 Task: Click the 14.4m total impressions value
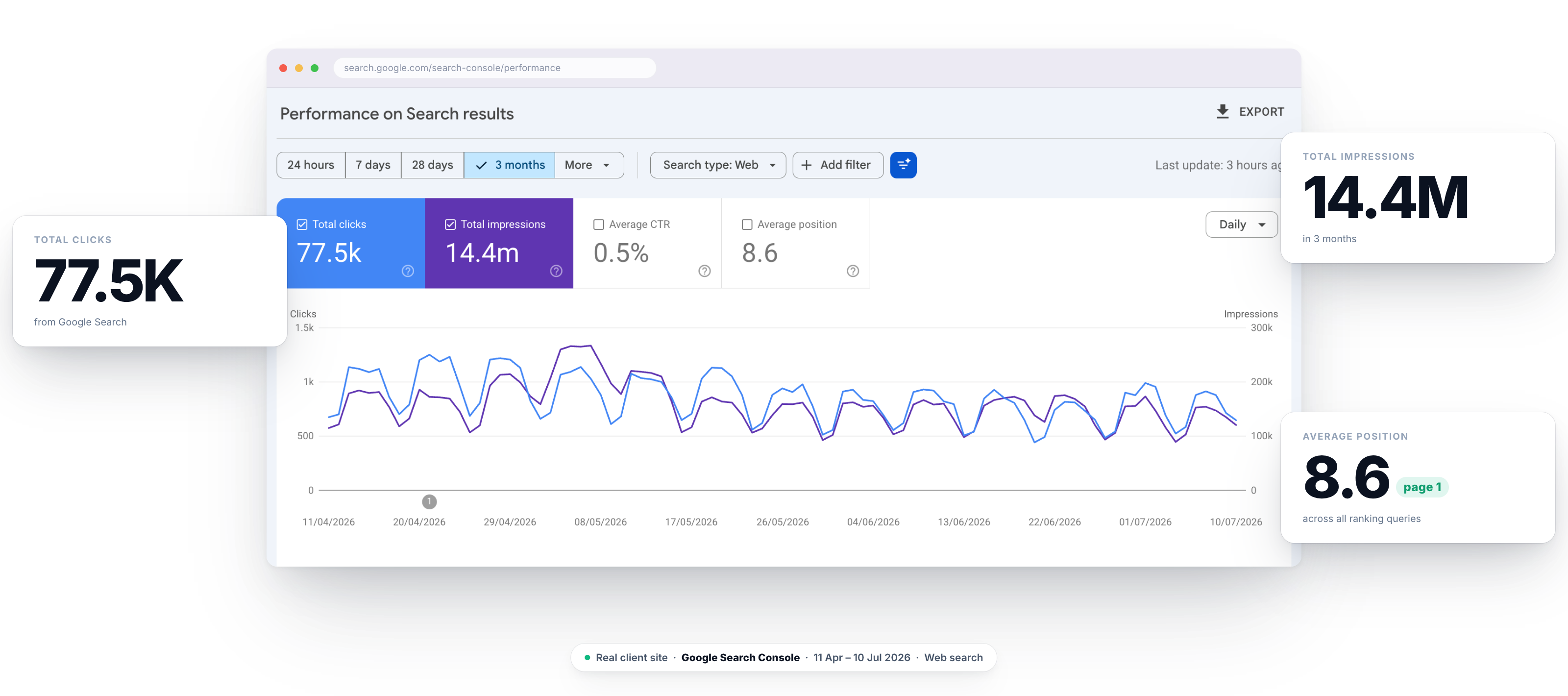[483, 253]
